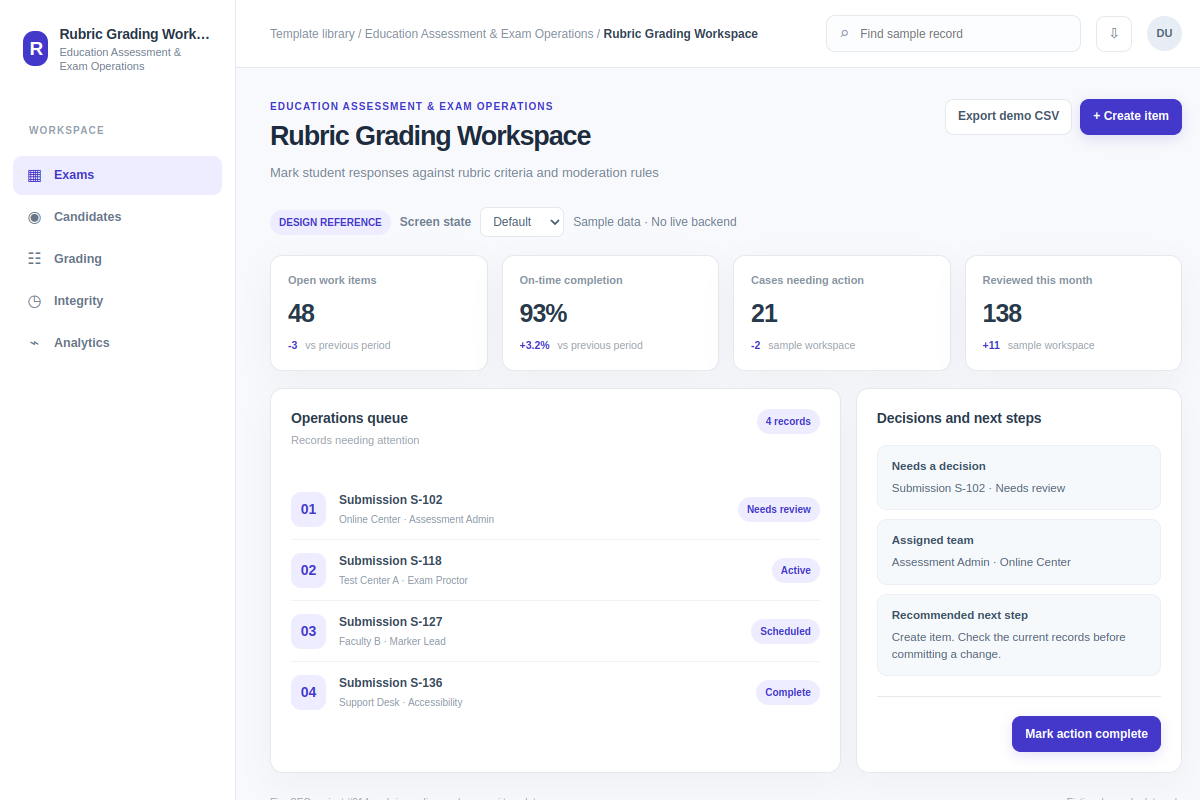Viewport: 1200px width, 800px height.
Task: Click the 01 number badge for S-102
Action: (308, 509)
